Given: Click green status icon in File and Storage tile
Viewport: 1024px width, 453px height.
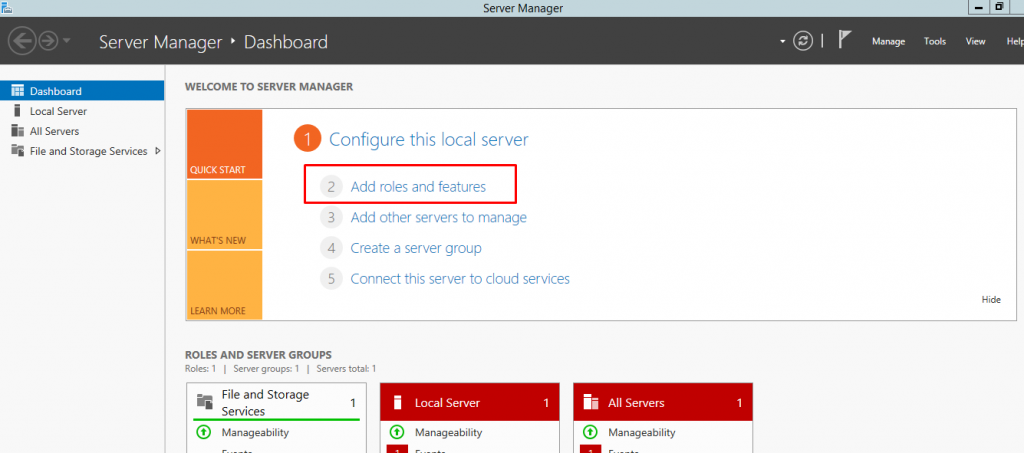Looking at the screenshot, I should [x=203, y=432].
